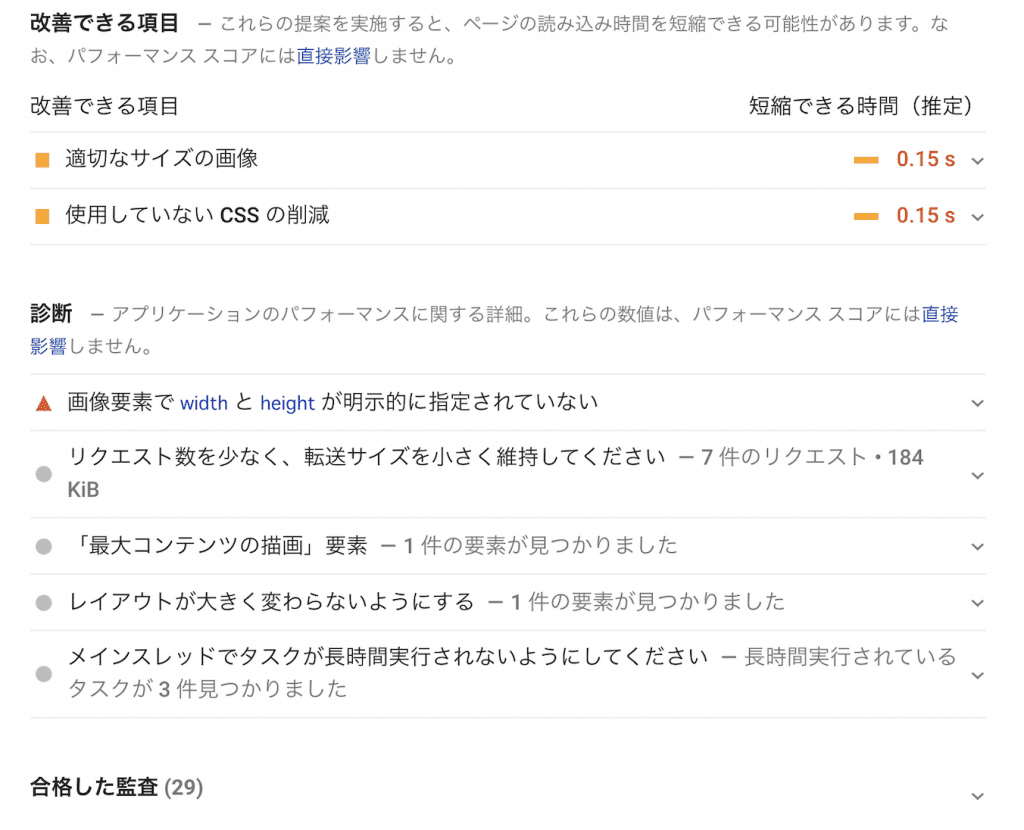This screenshot has width=1024, height=830.
Task: Open 直接影響 link in 診断 description
Action: coord(940,314)
